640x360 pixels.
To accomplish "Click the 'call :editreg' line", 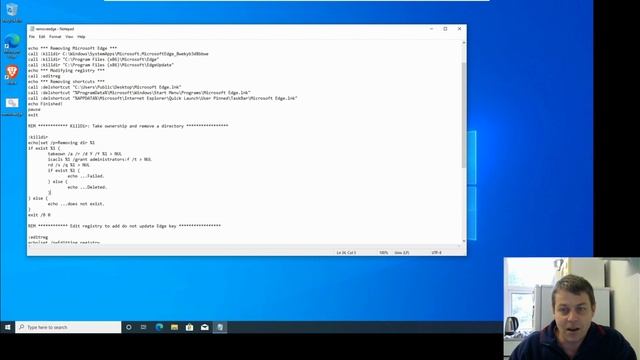I will pos(44,76).
